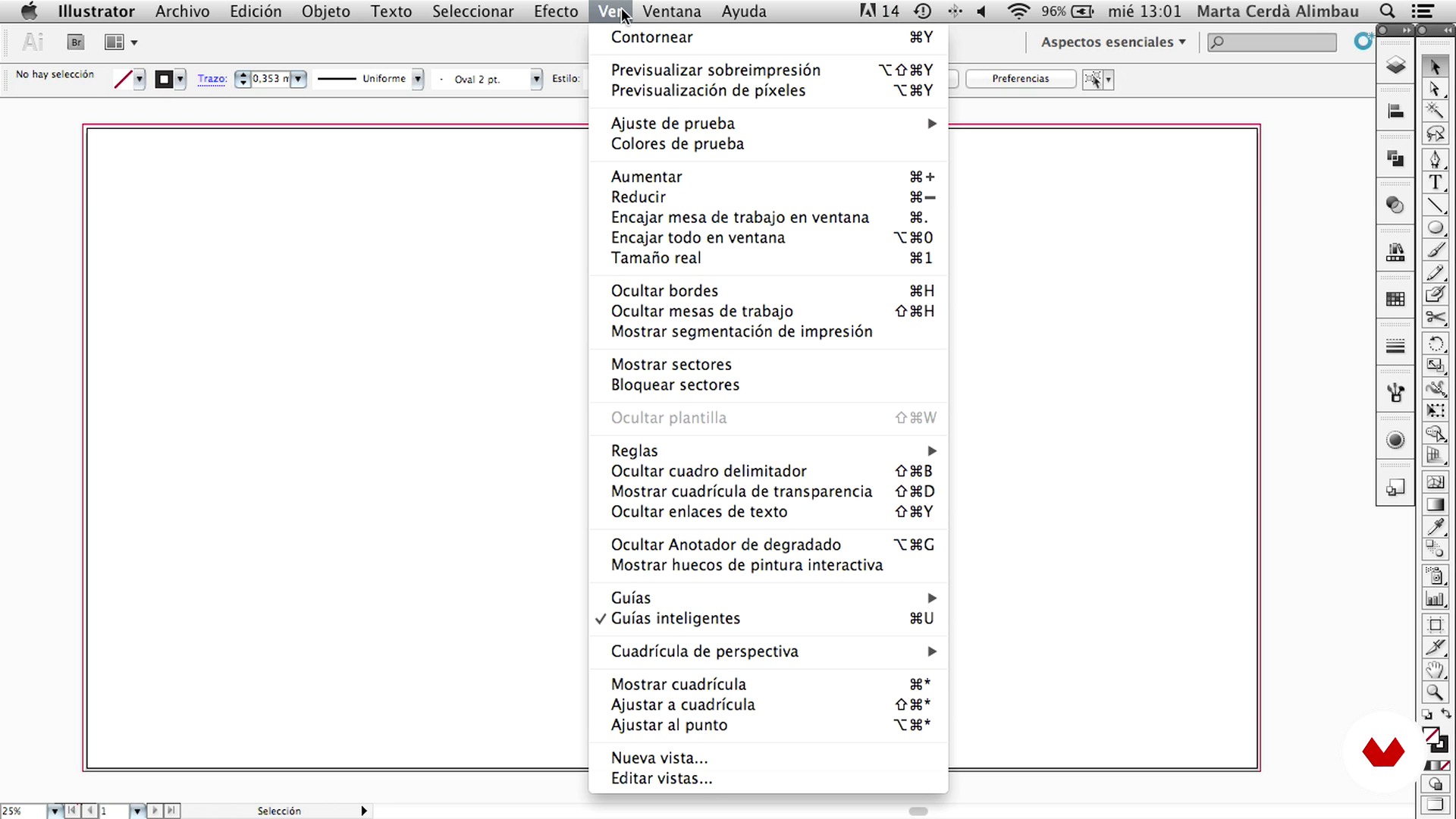Open the Archivo menu

182,11
